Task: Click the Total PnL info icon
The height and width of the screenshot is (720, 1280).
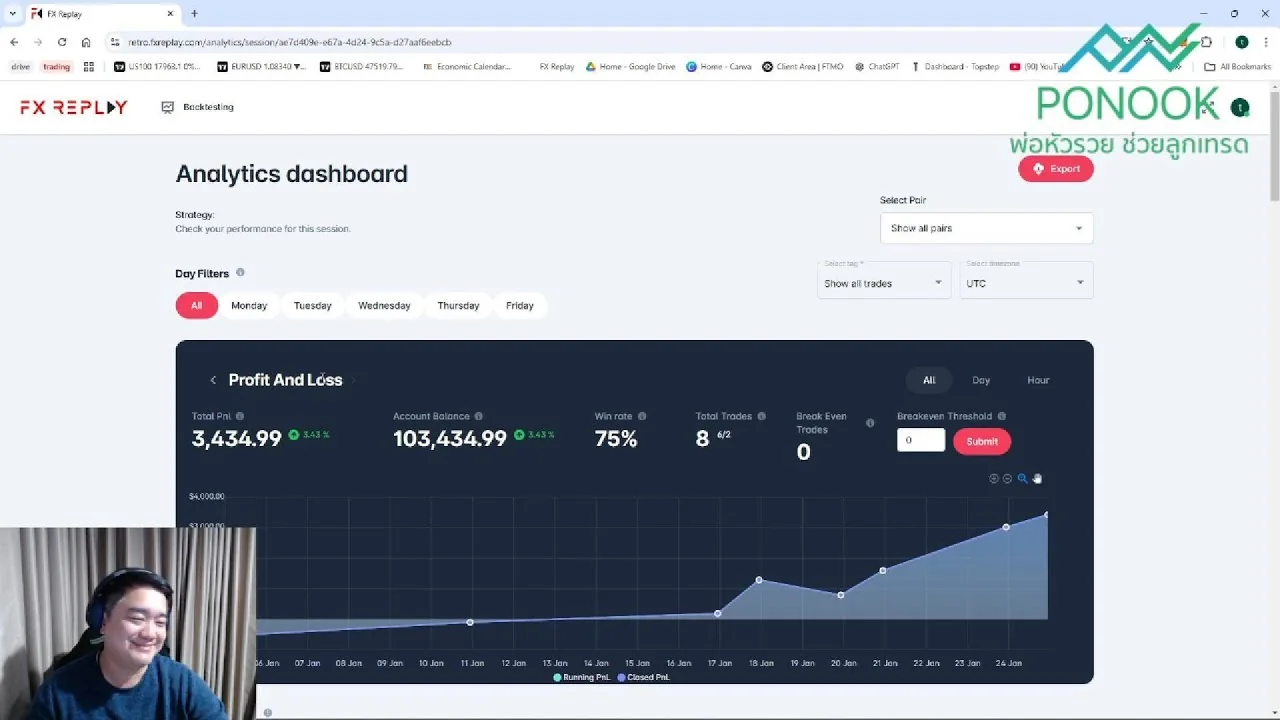Action: pyautogui.click(x=240, y=416)
